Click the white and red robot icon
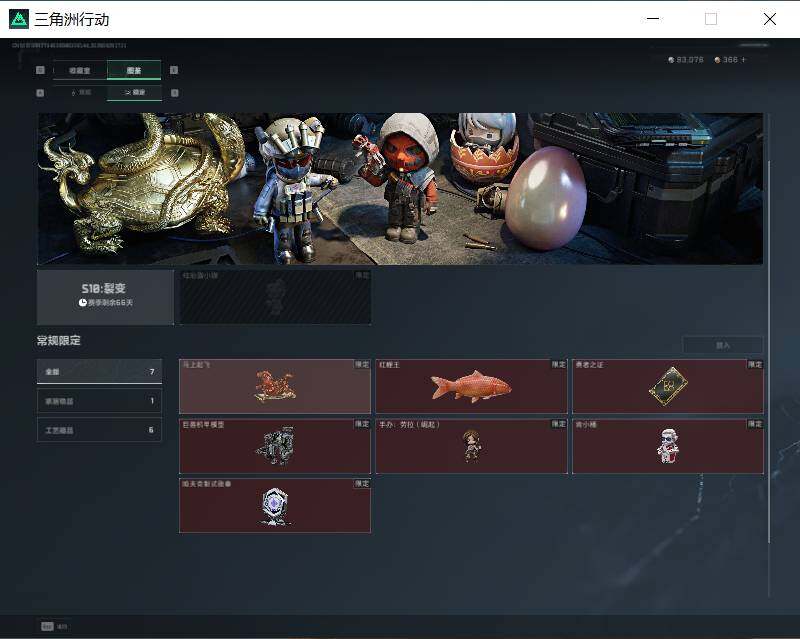Screen dimensions: 800x639 (x=668, y=446)
